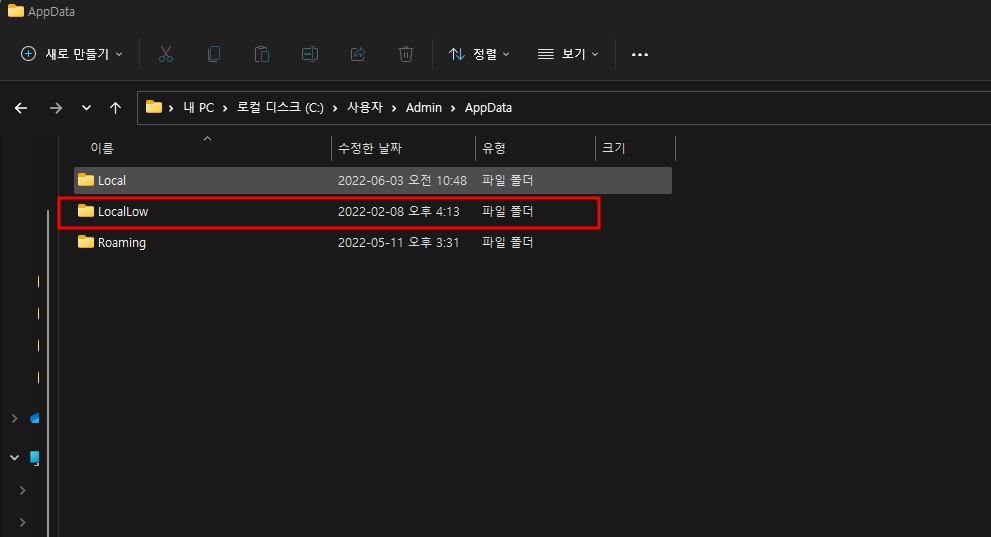Screen dimensions: 991x537
Task: Click date 2022-02-08 오후 4:13
Action: 398,212
